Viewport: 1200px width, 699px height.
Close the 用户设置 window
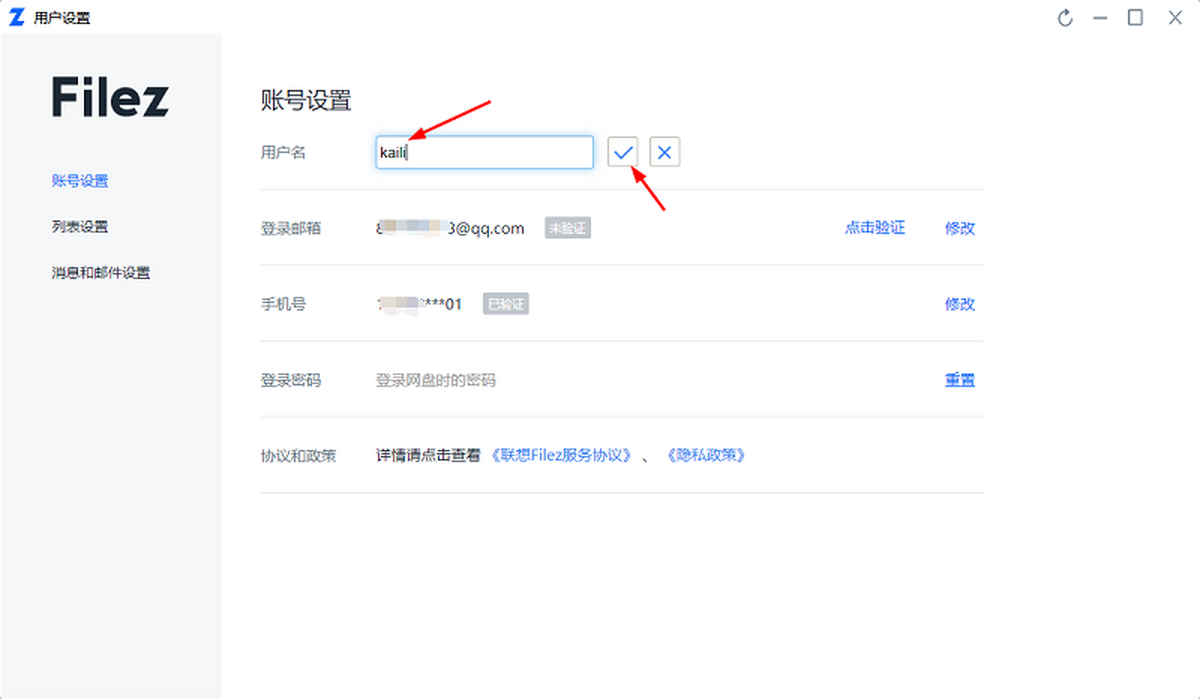coord(1175,18)
